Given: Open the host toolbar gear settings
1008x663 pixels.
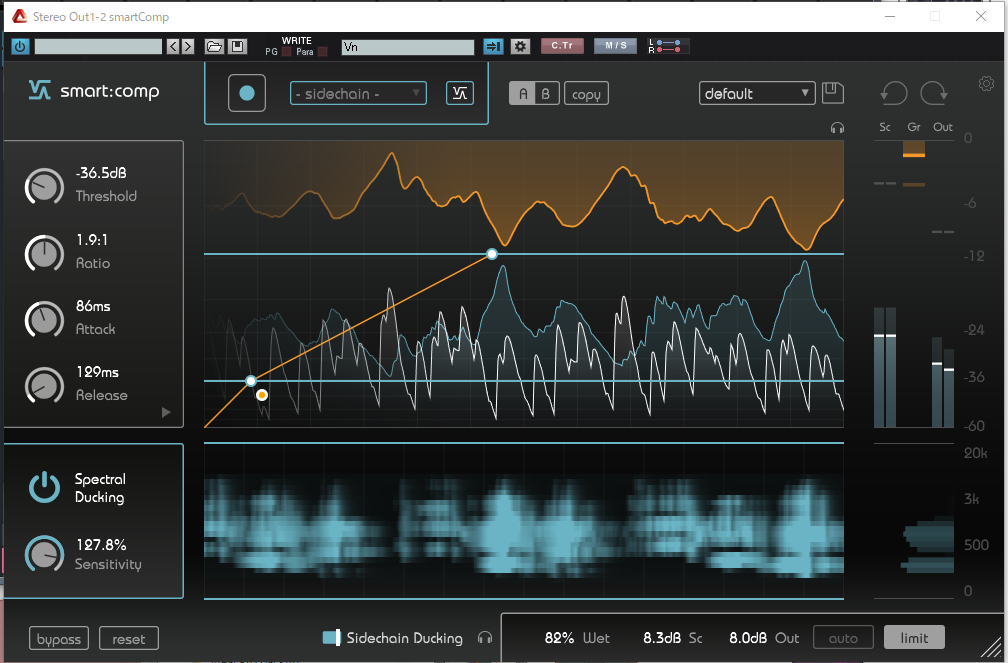Looking at the screenshot, I should pyautogui.click(x=520, y=46).
